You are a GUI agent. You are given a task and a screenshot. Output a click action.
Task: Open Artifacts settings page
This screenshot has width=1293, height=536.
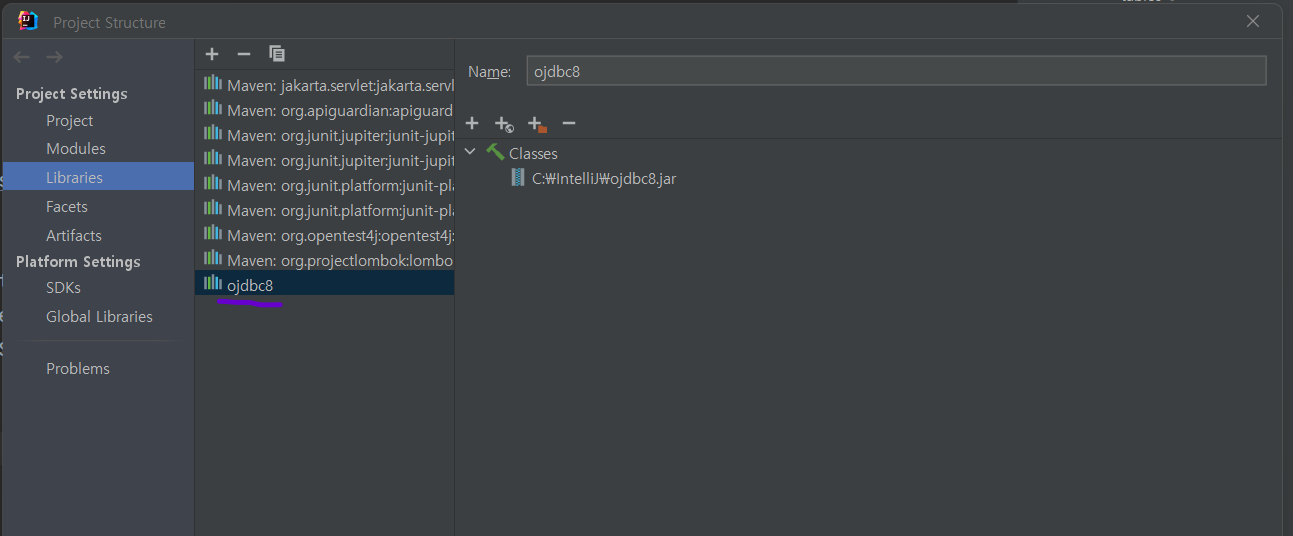click(74, 235)
